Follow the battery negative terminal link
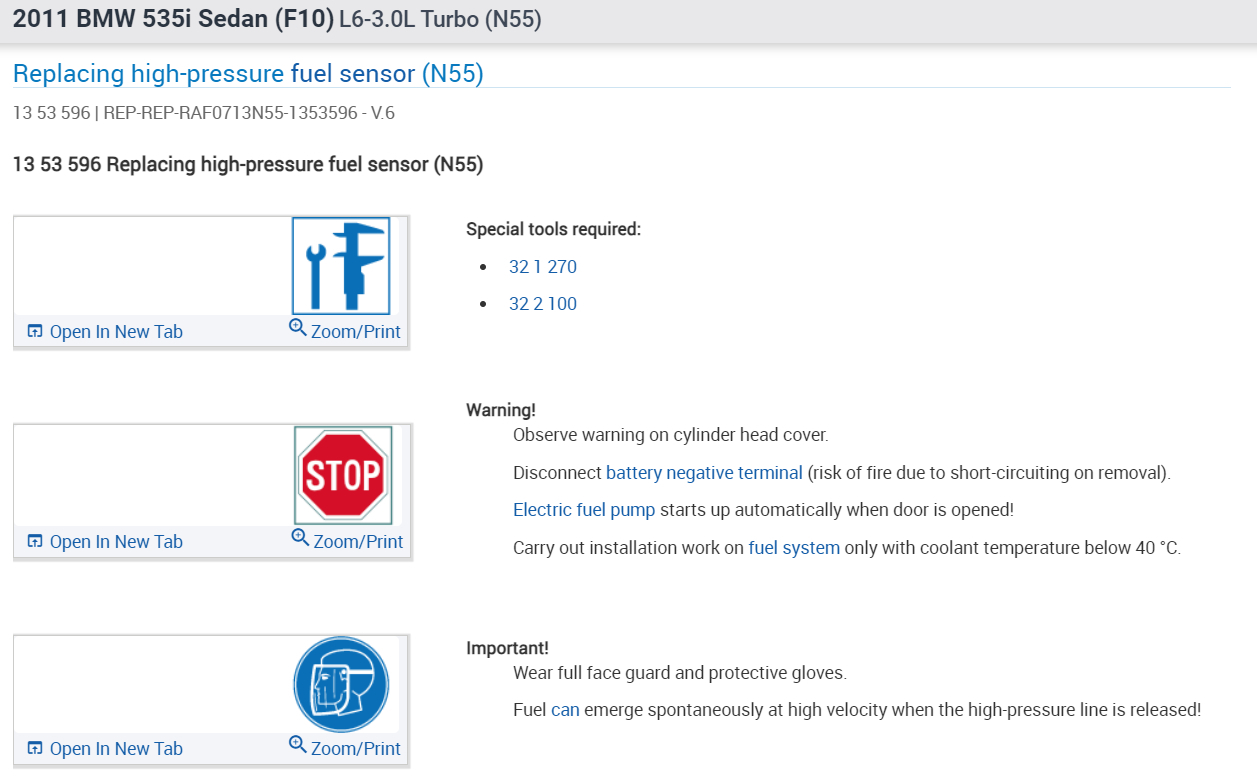Screen dimensions: 1257x781 point(704,473)
